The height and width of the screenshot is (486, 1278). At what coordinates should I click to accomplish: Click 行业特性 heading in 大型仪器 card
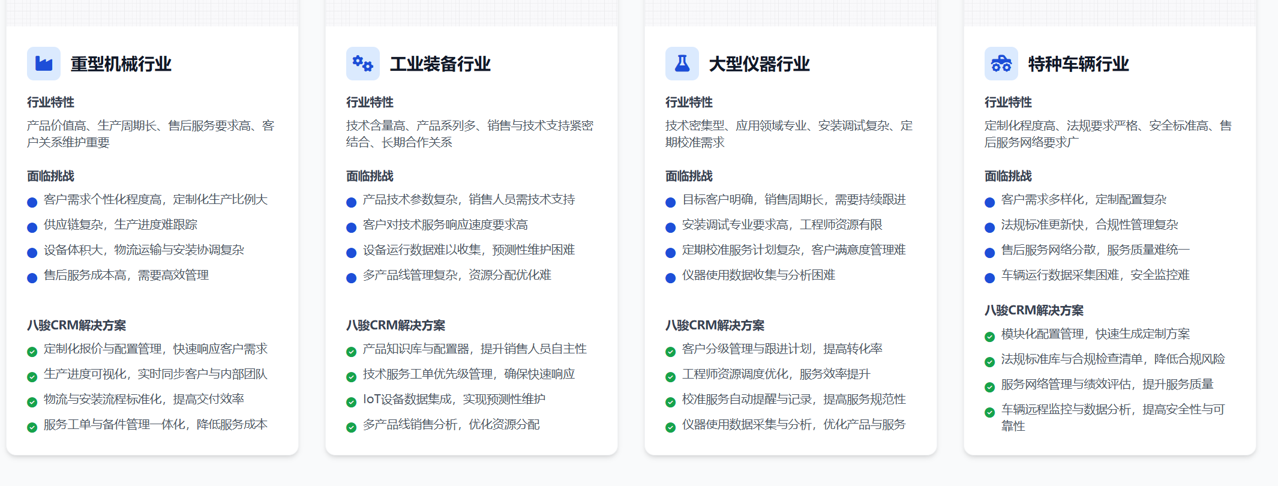(x=689, y=102)
